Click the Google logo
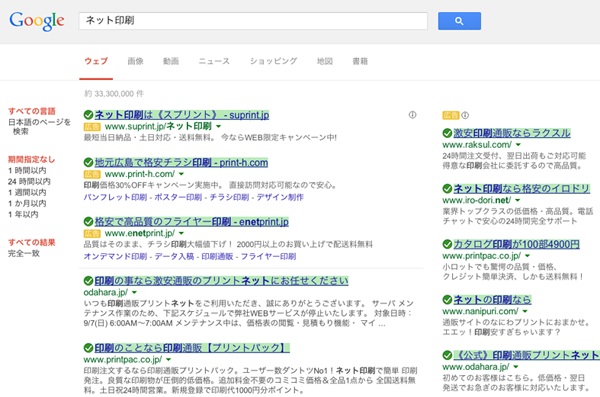 pos(37,21)
